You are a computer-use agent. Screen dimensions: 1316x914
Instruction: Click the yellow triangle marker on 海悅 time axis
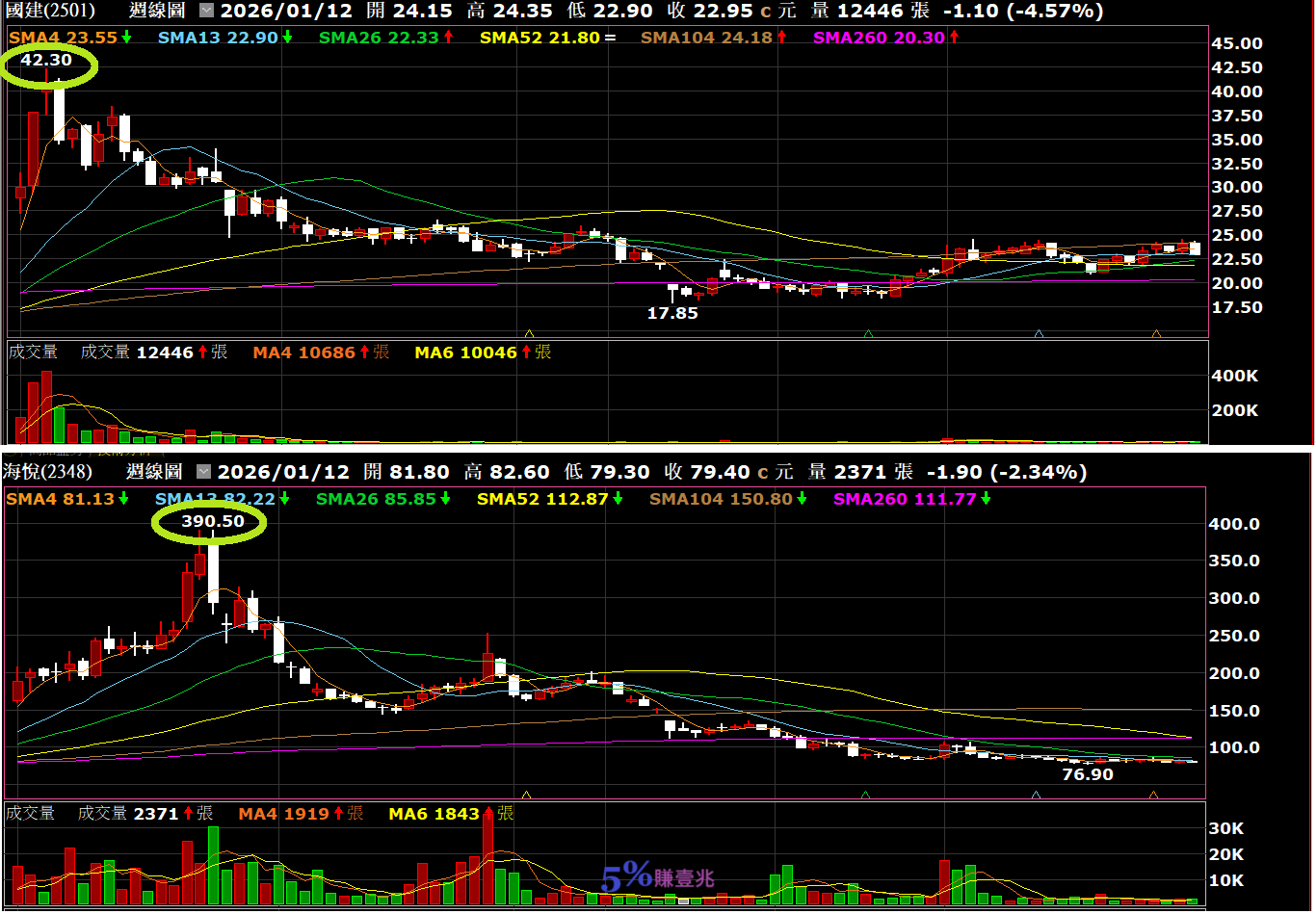[x=526, y=795]
